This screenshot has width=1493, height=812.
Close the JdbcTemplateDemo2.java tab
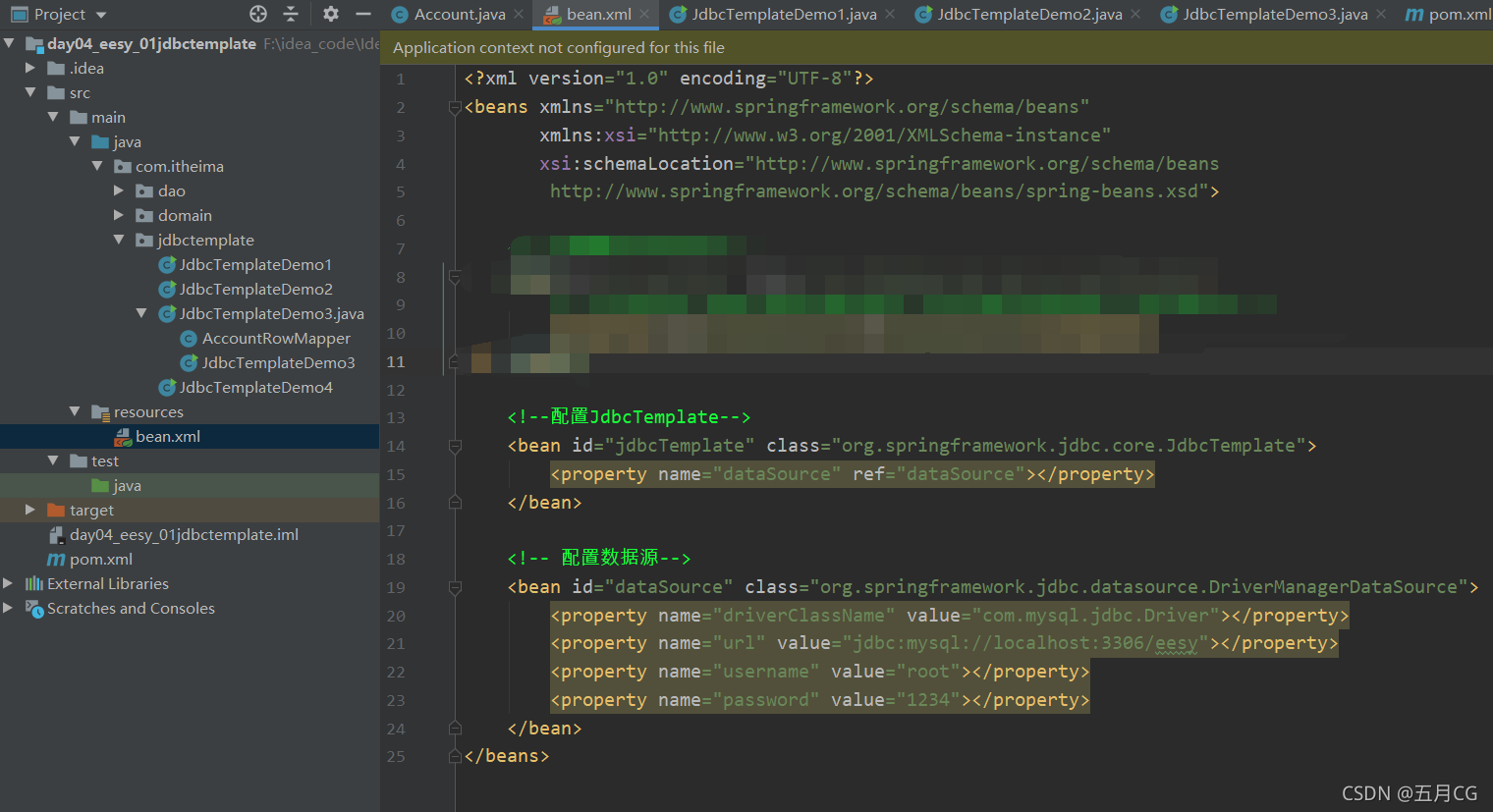click(1135, 14)
